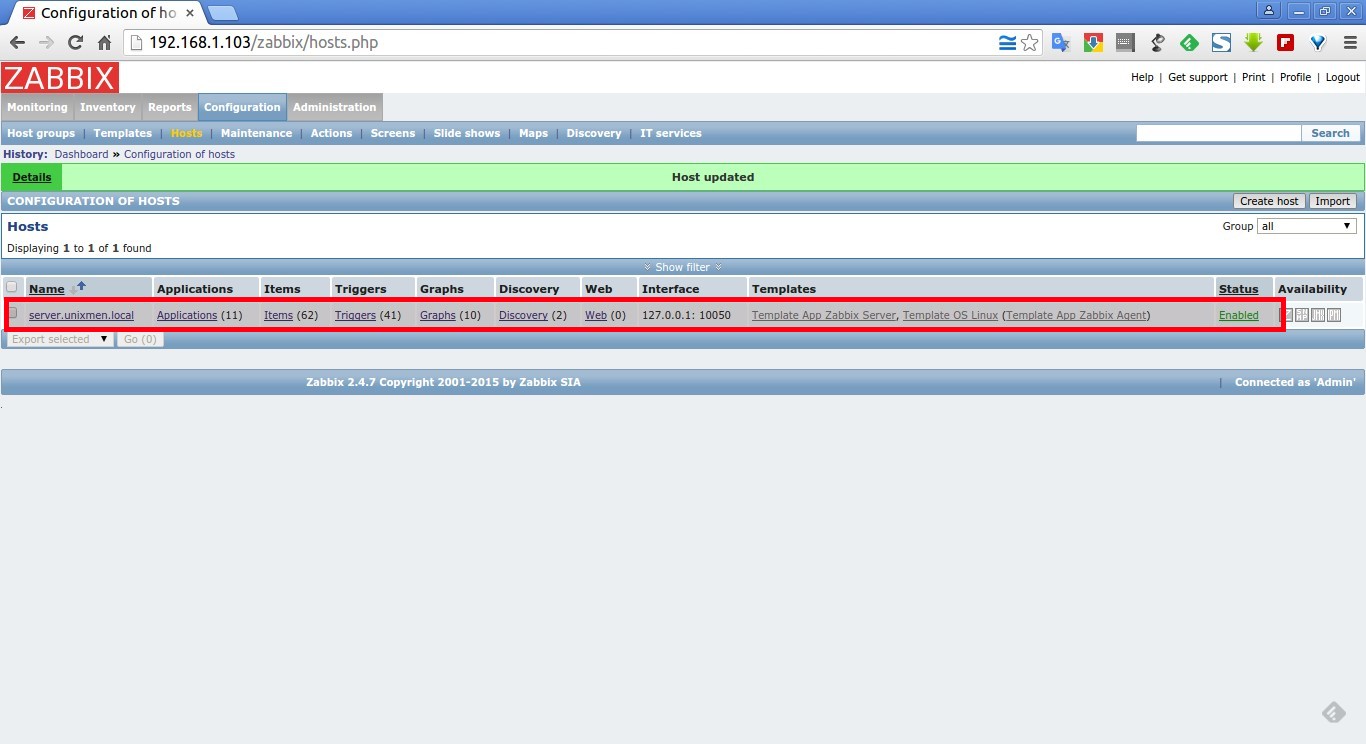Go to Actions submenu

[331, 133]
